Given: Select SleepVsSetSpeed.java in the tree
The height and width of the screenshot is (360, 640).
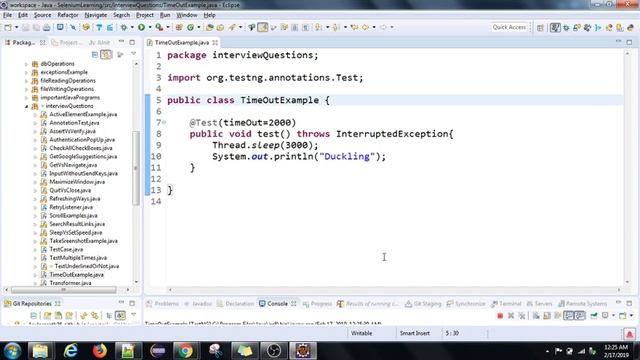Looking at the screenshot, I should click(76, 233).
